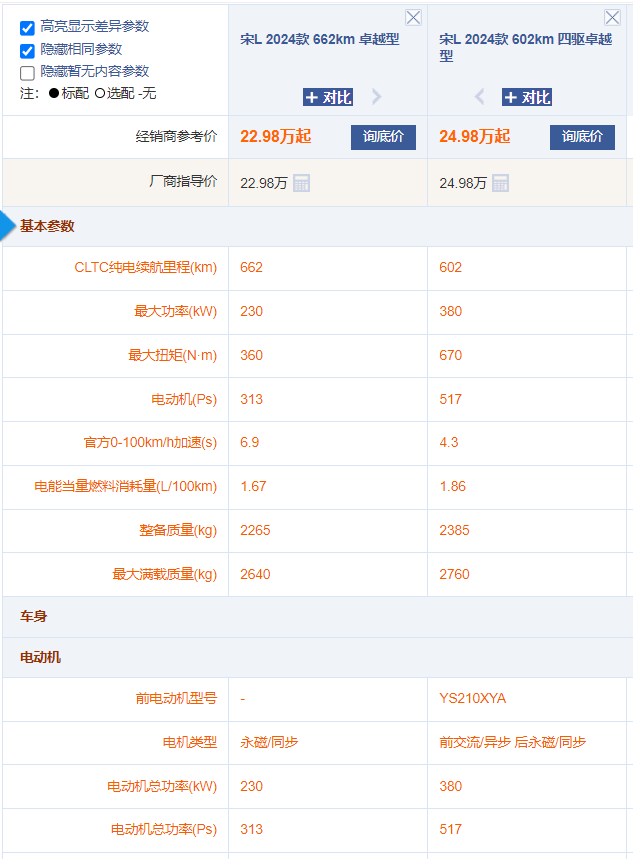The width and height of the screenshot is (633, 859).
Task: Remove 宋L 602km 四驱卓越型 column with X
Action: (612, 18)
